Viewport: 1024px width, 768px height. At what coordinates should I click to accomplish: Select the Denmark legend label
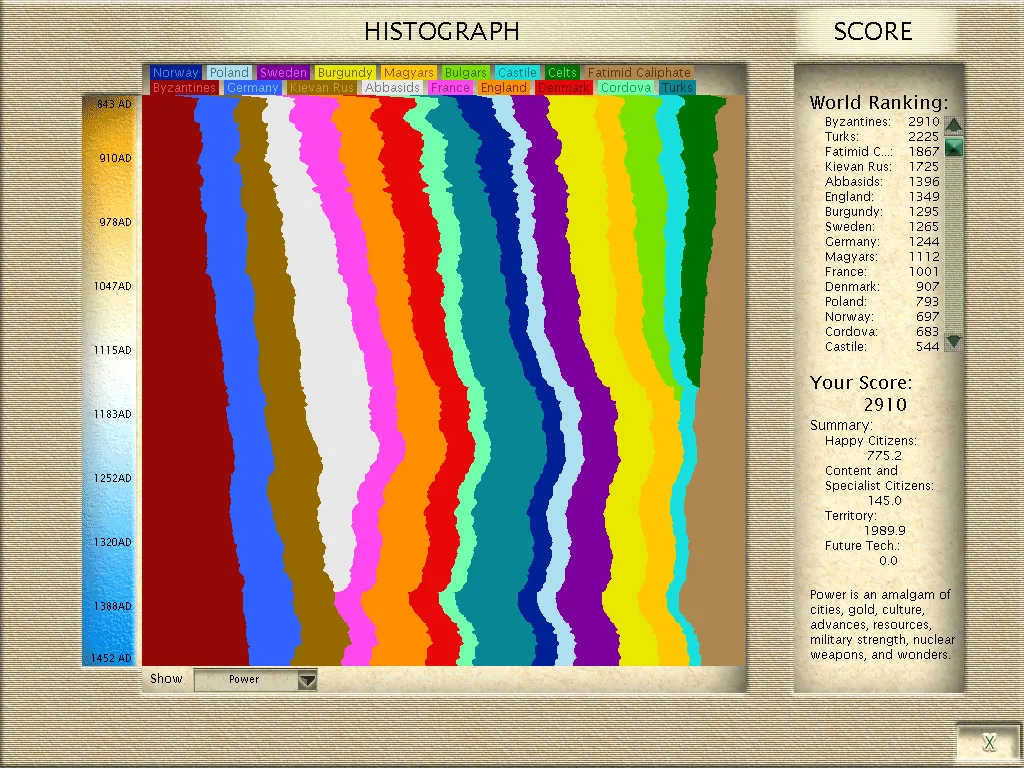click(564, 88)
